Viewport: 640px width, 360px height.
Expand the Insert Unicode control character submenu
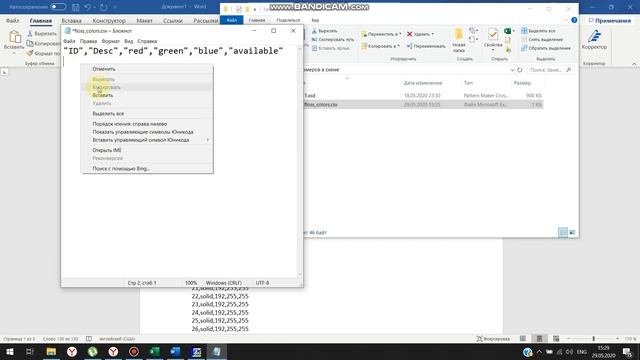(147, 140)
